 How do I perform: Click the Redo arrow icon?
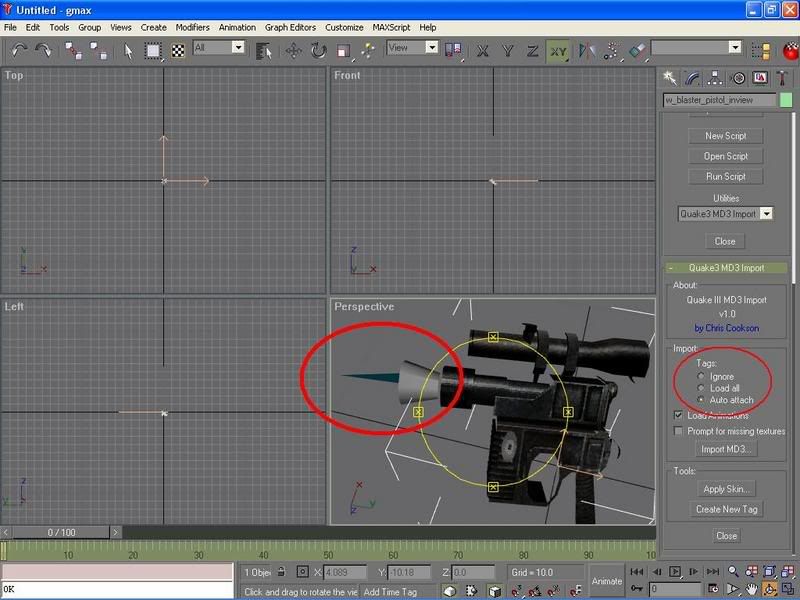[x=43, y=50]
